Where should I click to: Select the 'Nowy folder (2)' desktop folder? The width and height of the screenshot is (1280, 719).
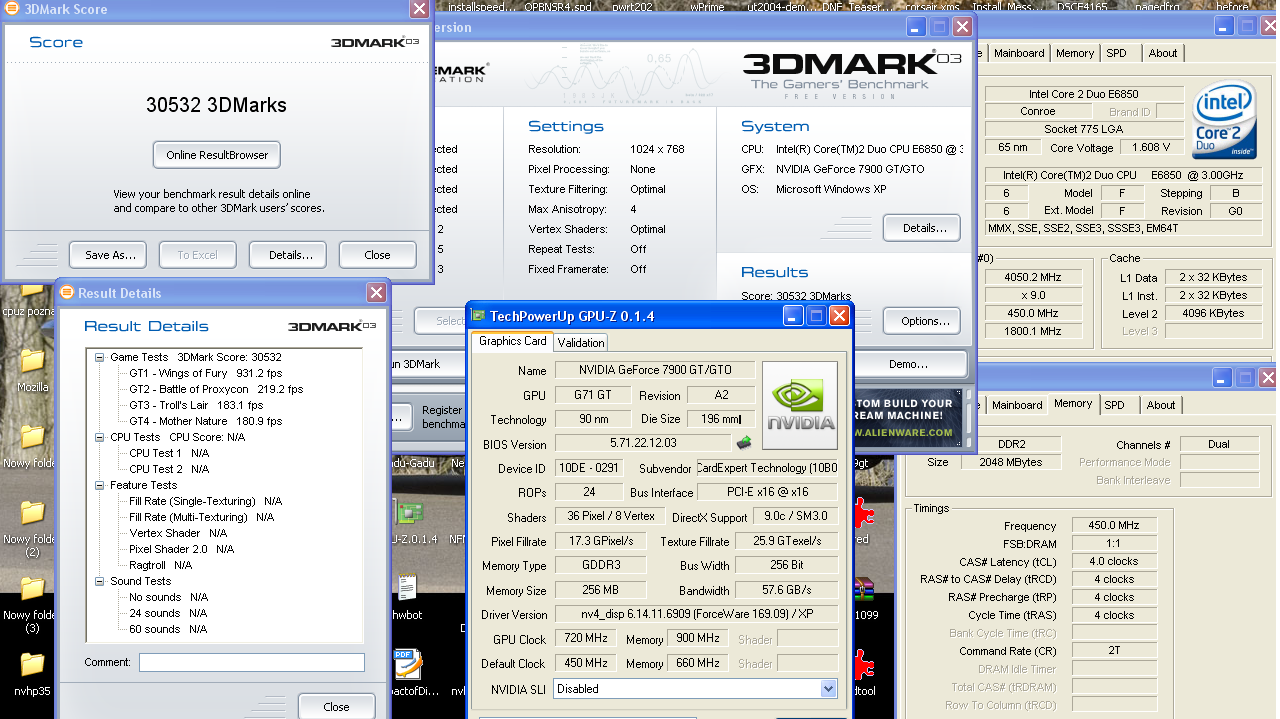coord(32,513)
